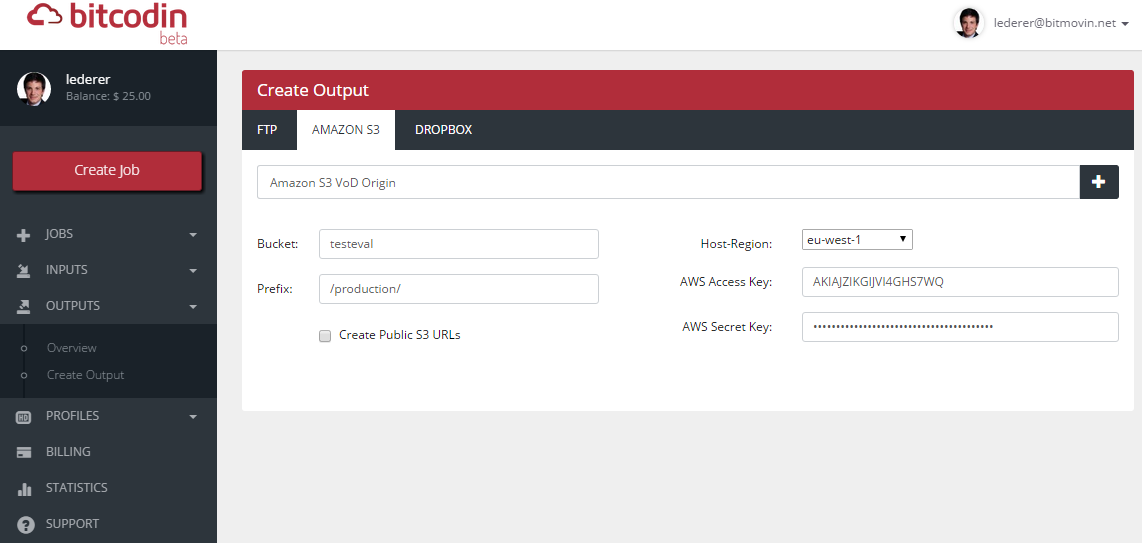1142x543 pixels.
Task: Click the Statistics bar chart icon
Action: 23,488
